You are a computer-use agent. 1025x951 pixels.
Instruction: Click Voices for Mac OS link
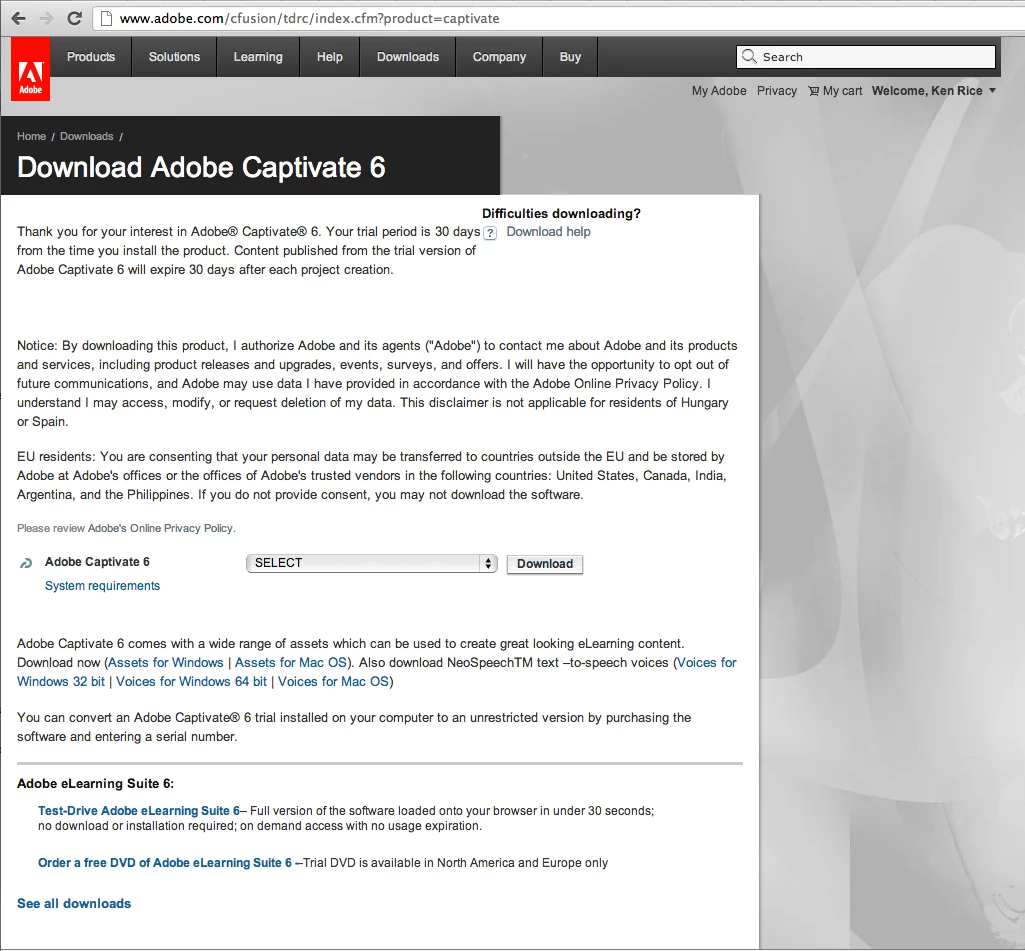click(333, 681)
